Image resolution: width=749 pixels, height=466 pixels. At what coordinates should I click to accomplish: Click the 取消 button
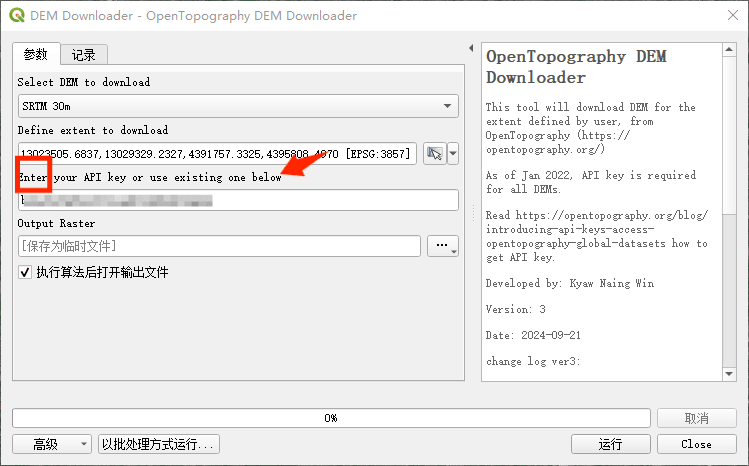(x=696, y=418)
